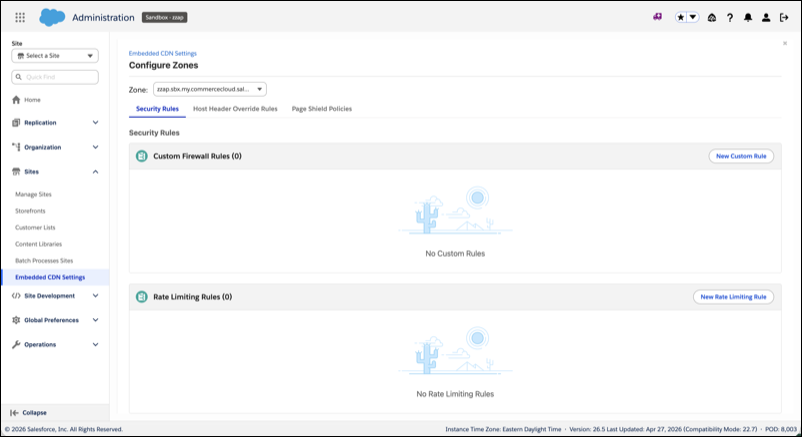
Task: Open Storefronts in the sidebar
Action: tap(30, 211)
